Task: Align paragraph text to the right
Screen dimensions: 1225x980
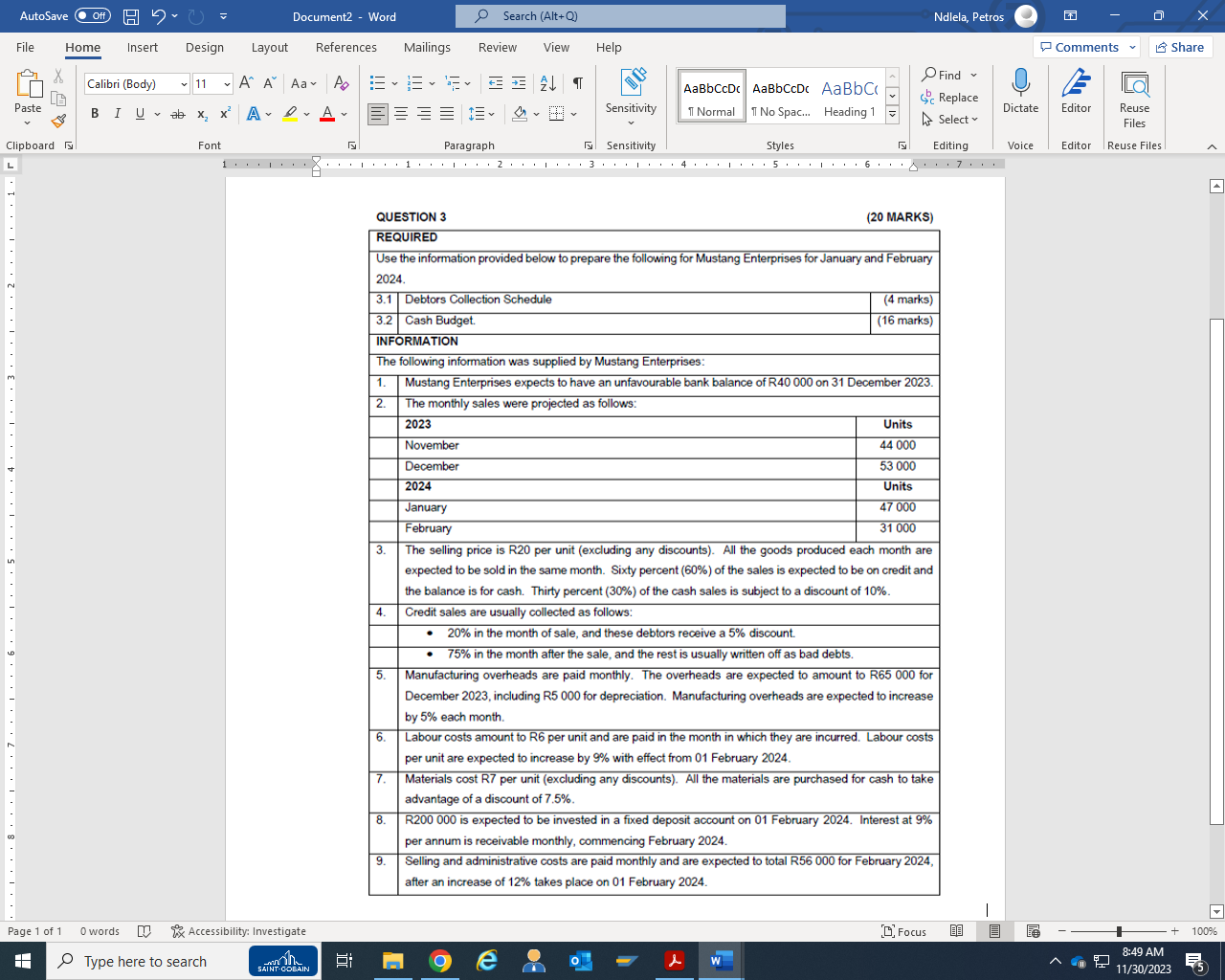Action: coord(424,114)
